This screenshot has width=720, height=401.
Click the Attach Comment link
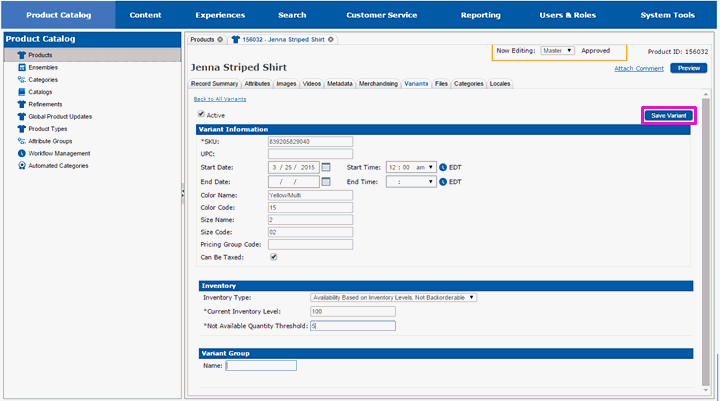pos(639,68)
